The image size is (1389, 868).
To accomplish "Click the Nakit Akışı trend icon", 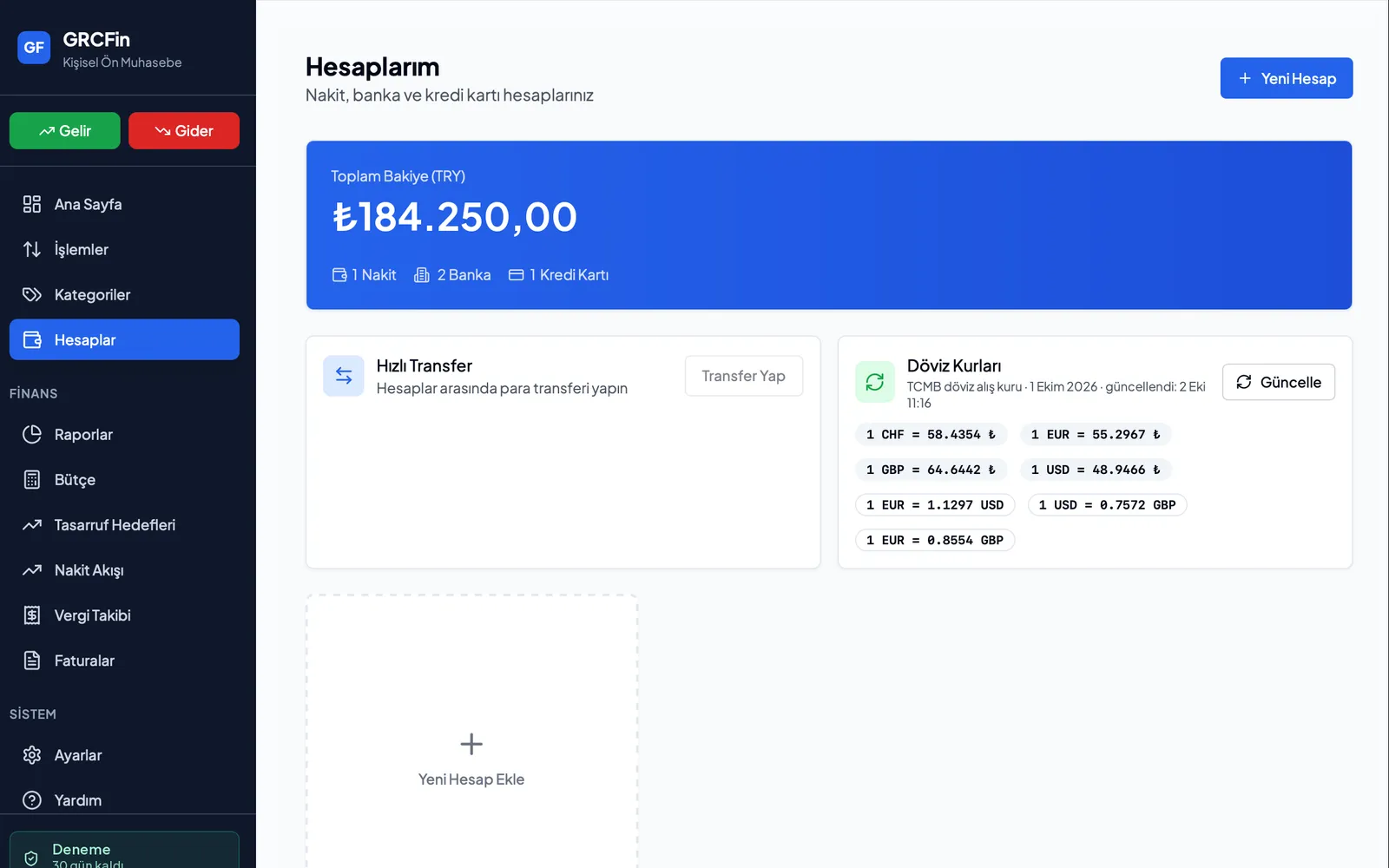I will point(32,569).
